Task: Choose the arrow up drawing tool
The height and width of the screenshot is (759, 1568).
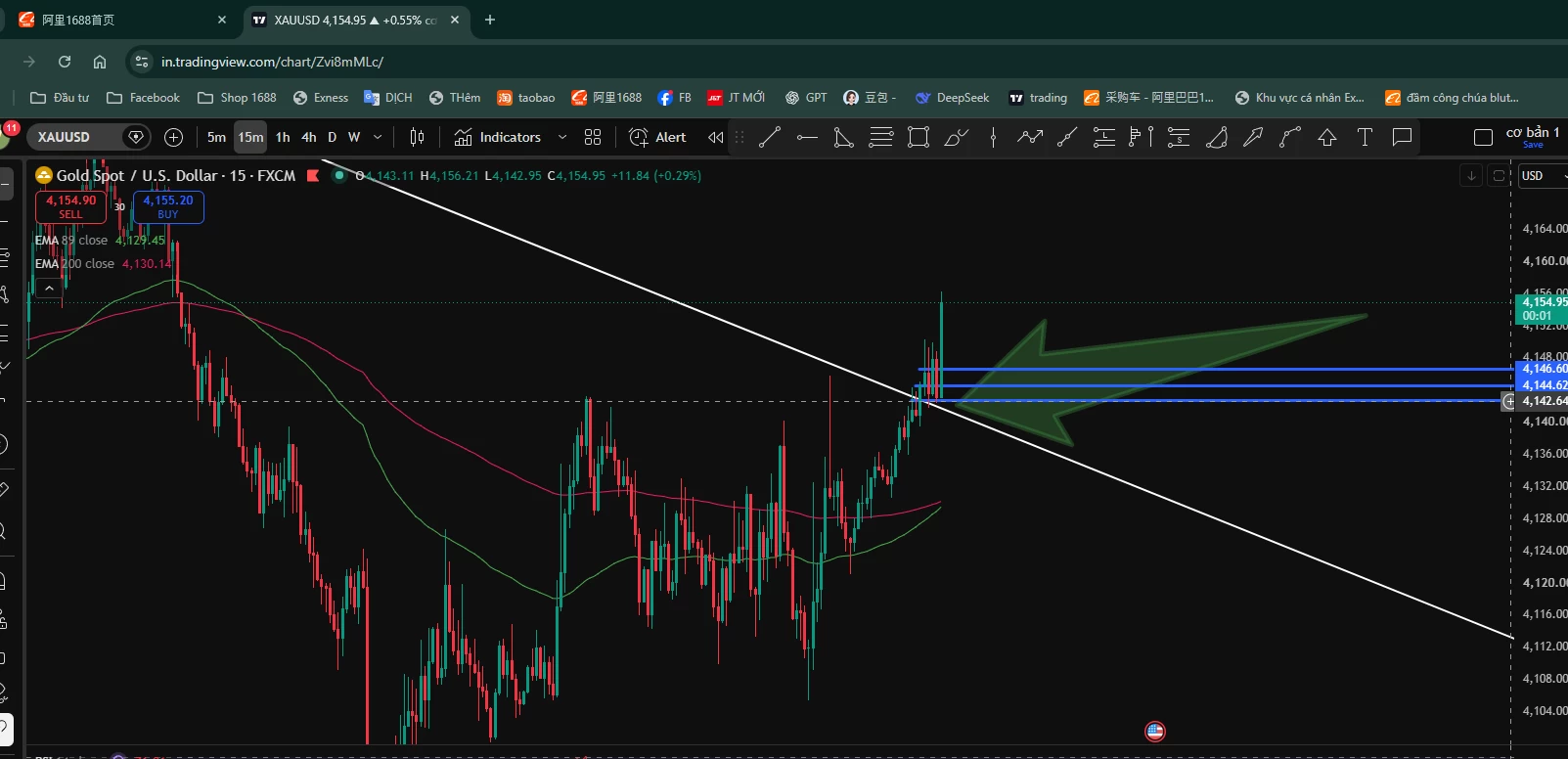Action: click(1327, 138)
